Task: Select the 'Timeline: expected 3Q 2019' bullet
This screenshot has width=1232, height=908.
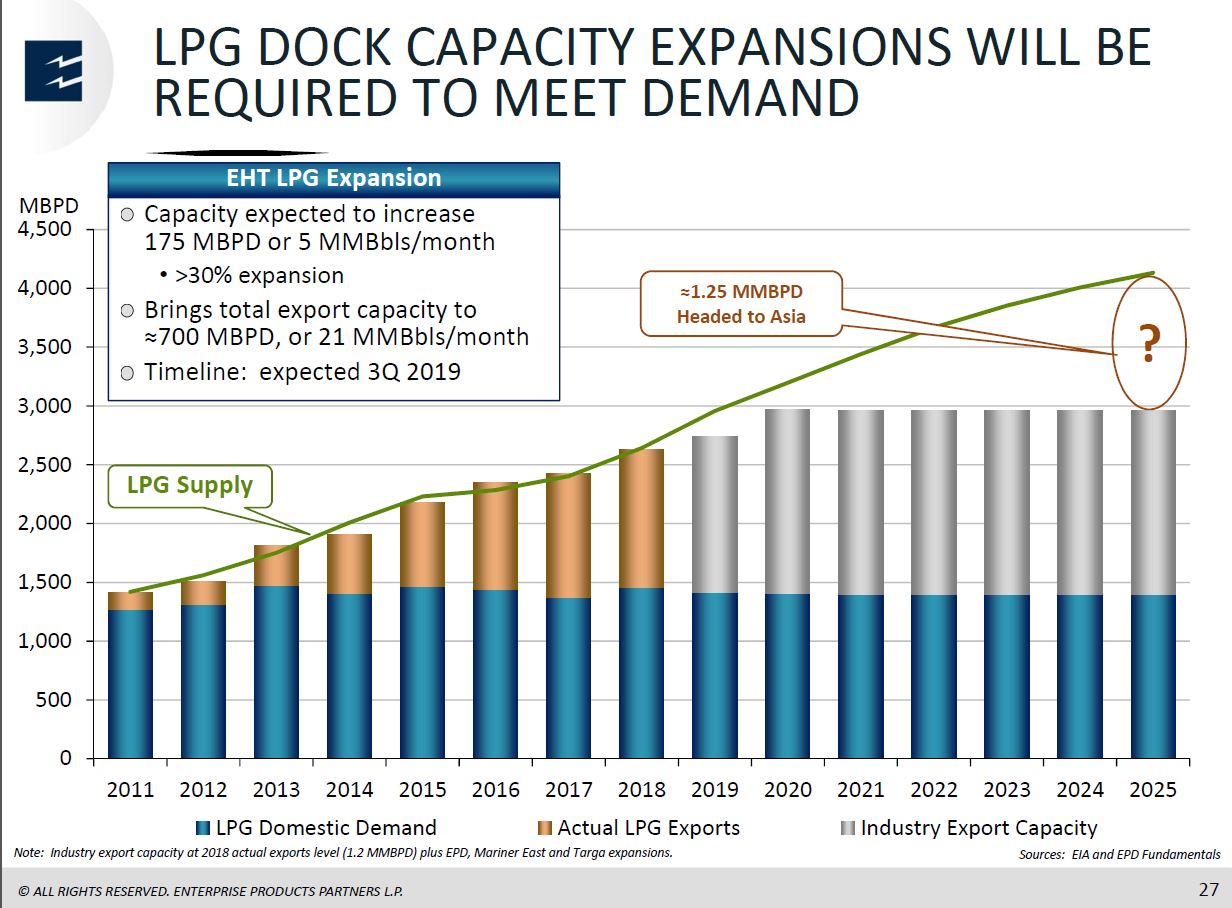Action: [302, 372]
